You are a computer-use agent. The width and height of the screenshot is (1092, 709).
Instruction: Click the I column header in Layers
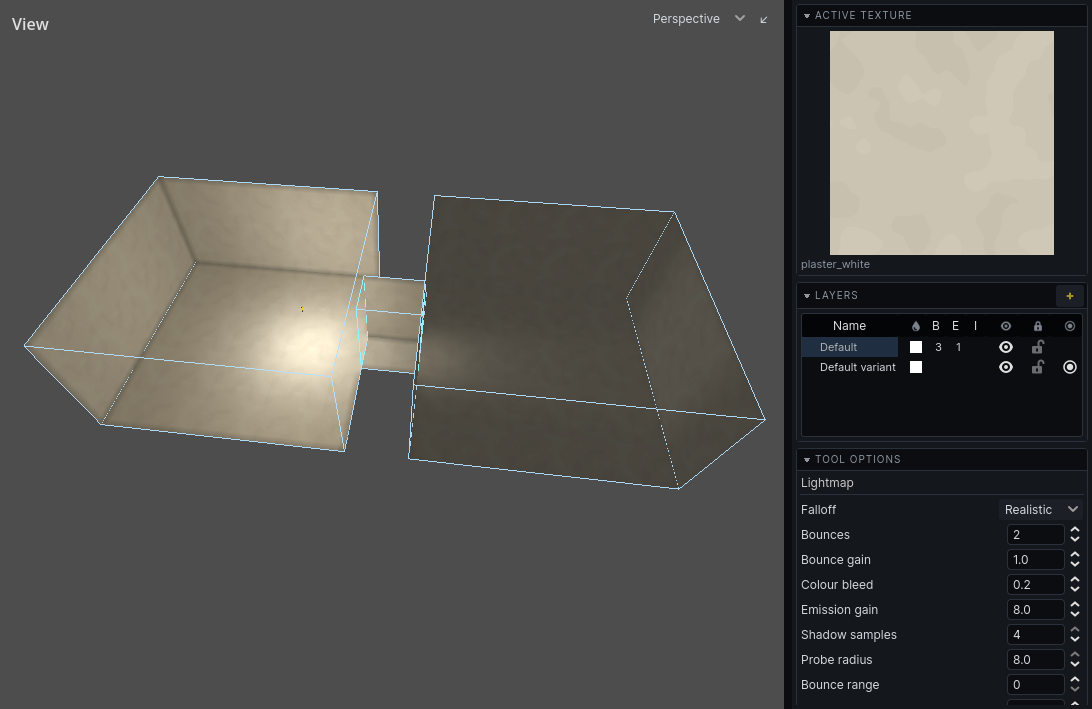pos(975,326)
